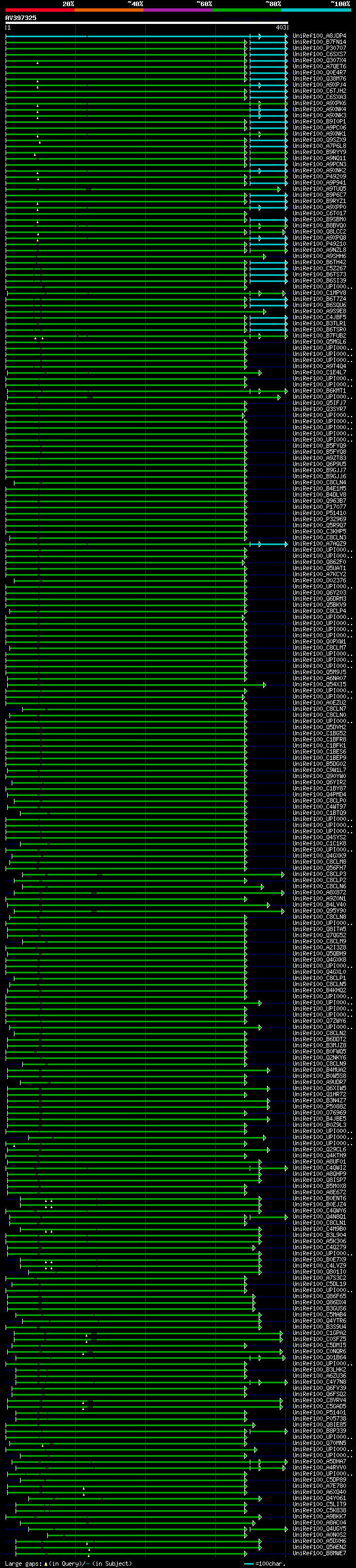
Task: Click the purple ~60% identity legend bar
Action: tap(179, 10)
